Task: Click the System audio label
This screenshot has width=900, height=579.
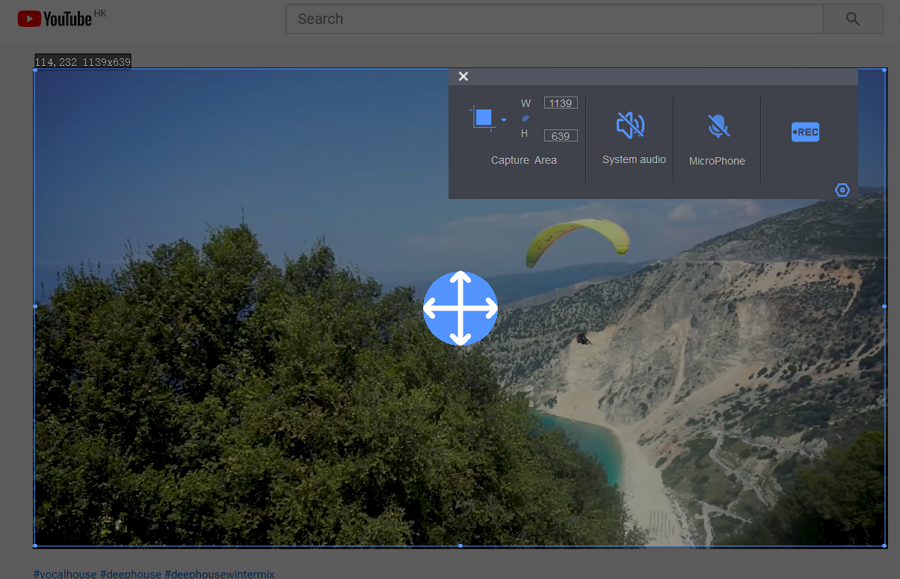Action: (634, 160)
